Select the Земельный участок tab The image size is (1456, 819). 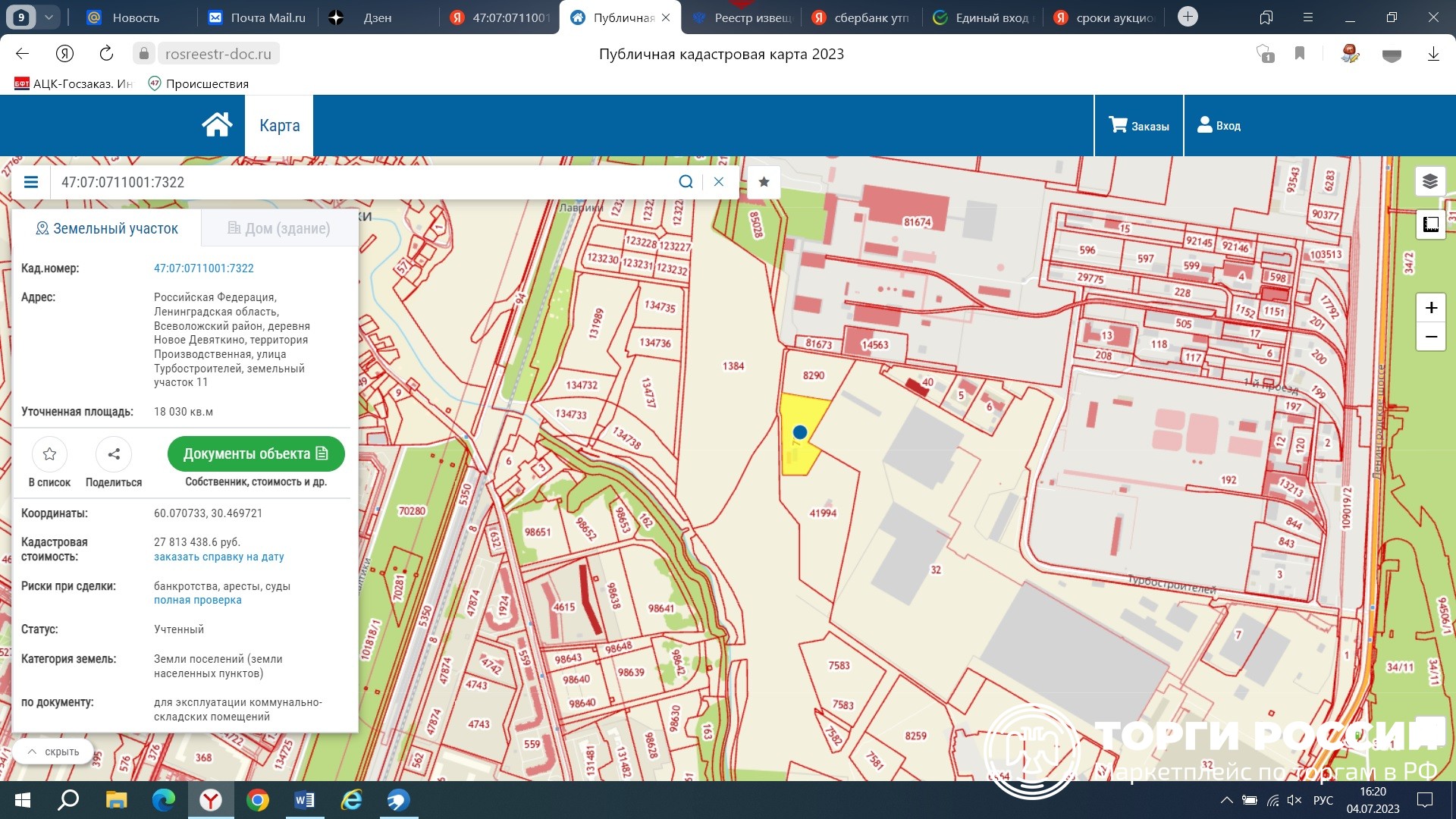pyautogui.click(x=107, y=228)
